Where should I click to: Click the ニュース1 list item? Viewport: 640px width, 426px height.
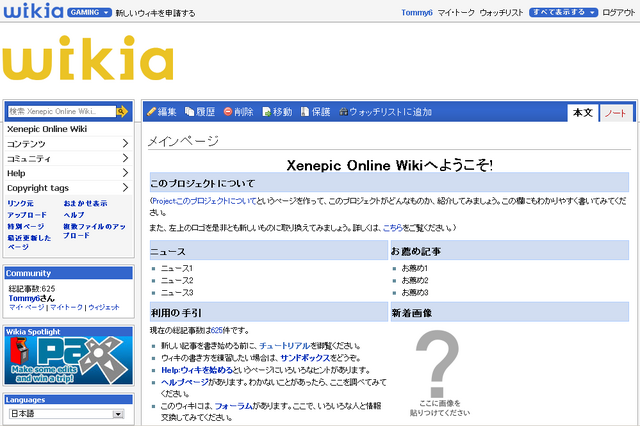[177, 268]
